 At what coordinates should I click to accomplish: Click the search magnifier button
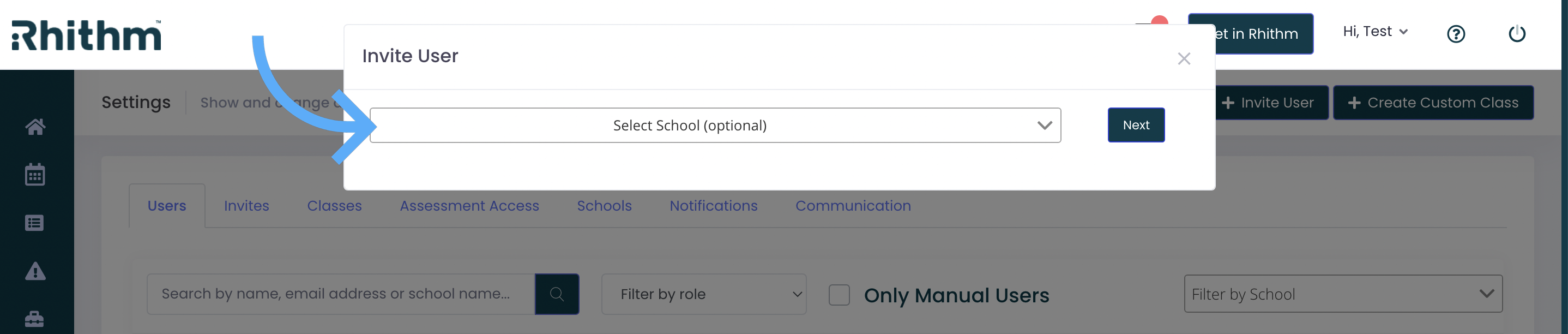point(556,294)
